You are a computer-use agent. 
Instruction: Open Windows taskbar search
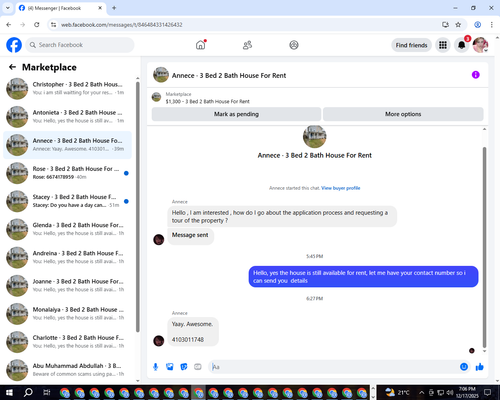[x=28, y=393]
